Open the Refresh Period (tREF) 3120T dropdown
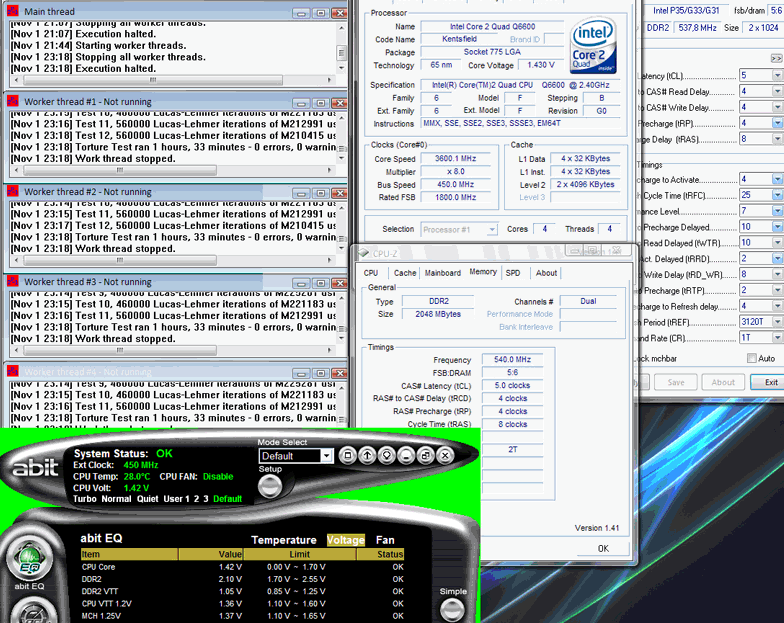The width and height of the screenshot is (784, 623). coord(777,322)
